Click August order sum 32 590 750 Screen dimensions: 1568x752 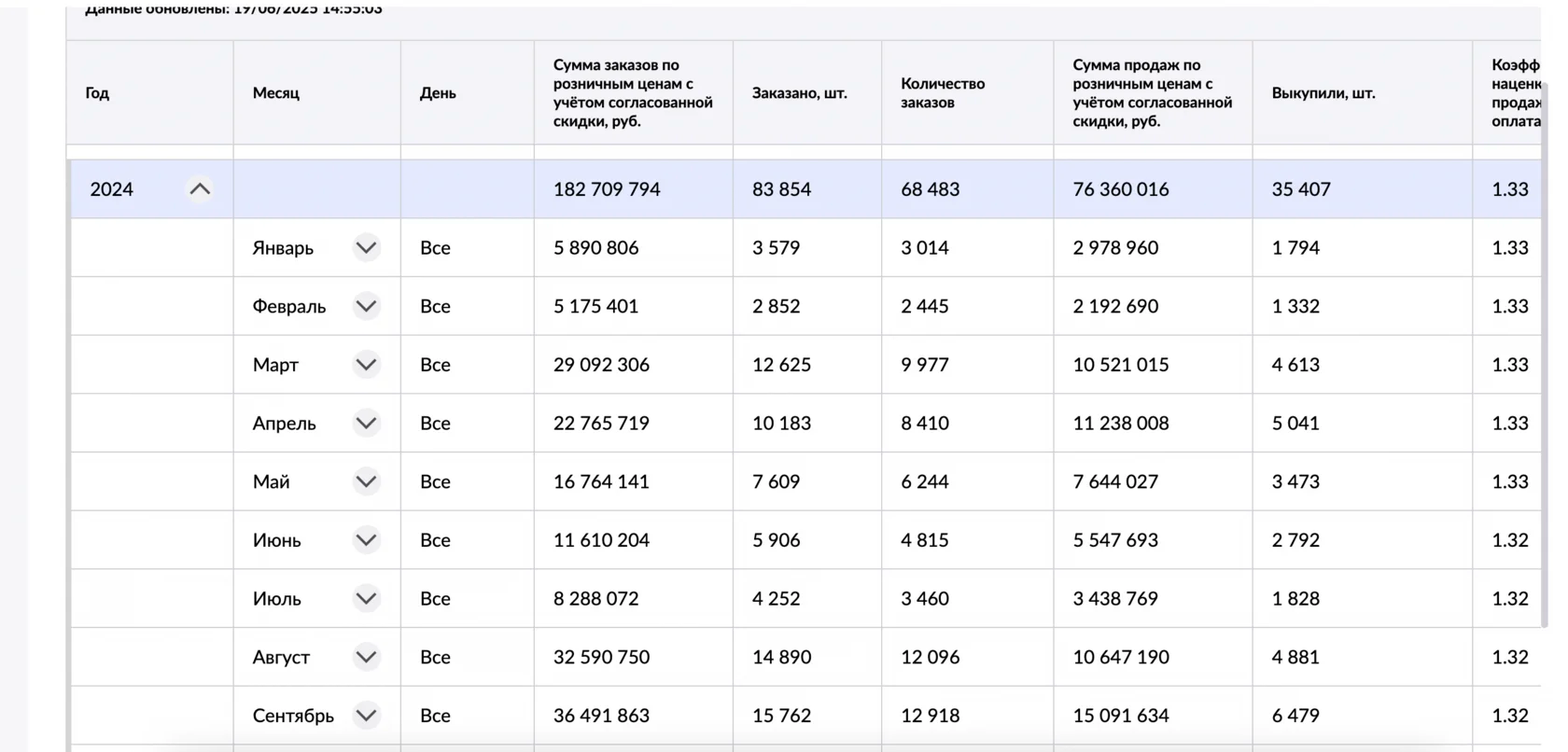[x=601, y=657]
